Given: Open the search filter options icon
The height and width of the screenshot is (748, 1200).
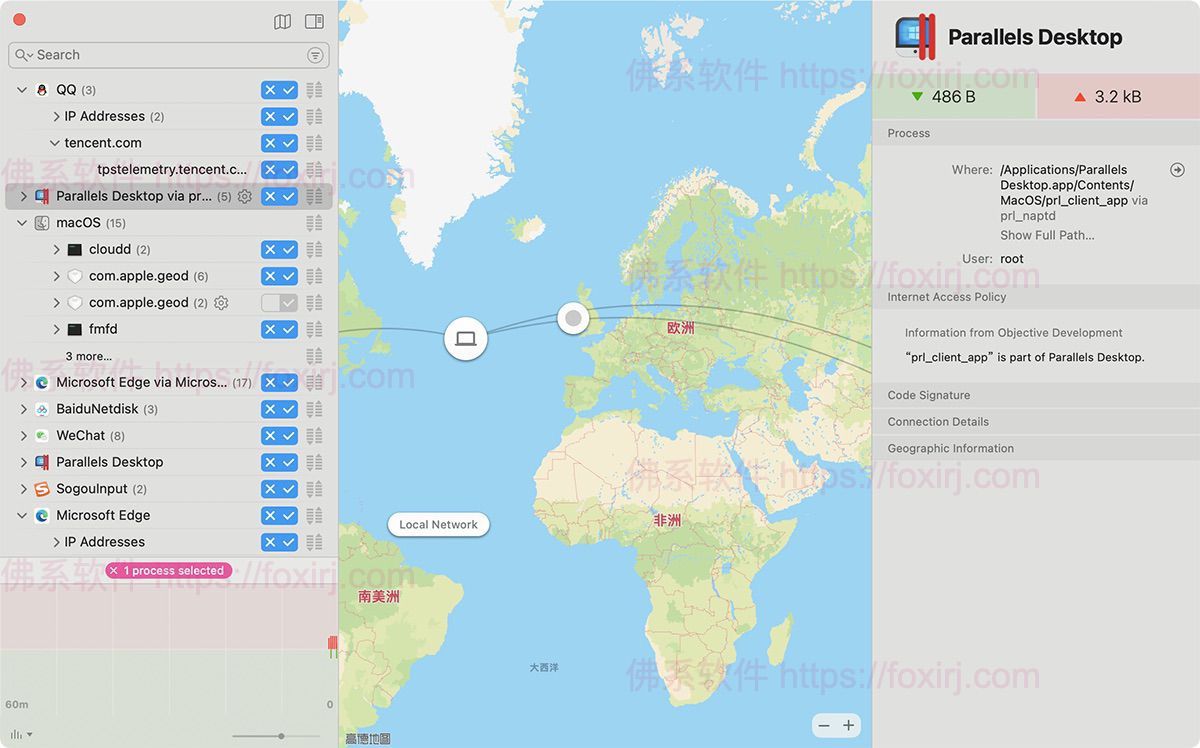Looking at the screenshot, I should pos(315,55).
